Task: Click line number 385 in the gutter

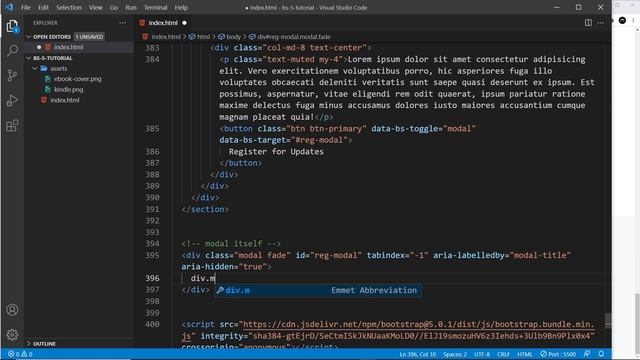Action: click(152, 129)
